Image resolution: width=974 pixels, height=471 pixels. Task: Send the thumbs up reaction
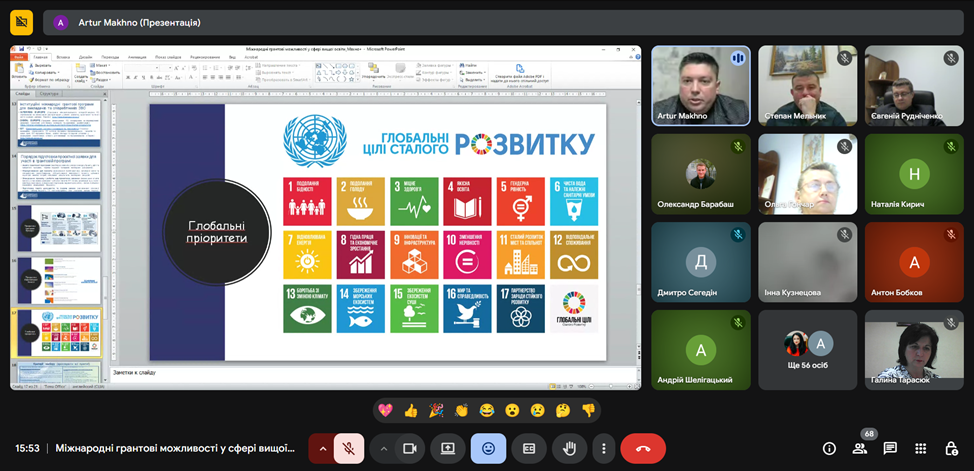pos(410,410)
